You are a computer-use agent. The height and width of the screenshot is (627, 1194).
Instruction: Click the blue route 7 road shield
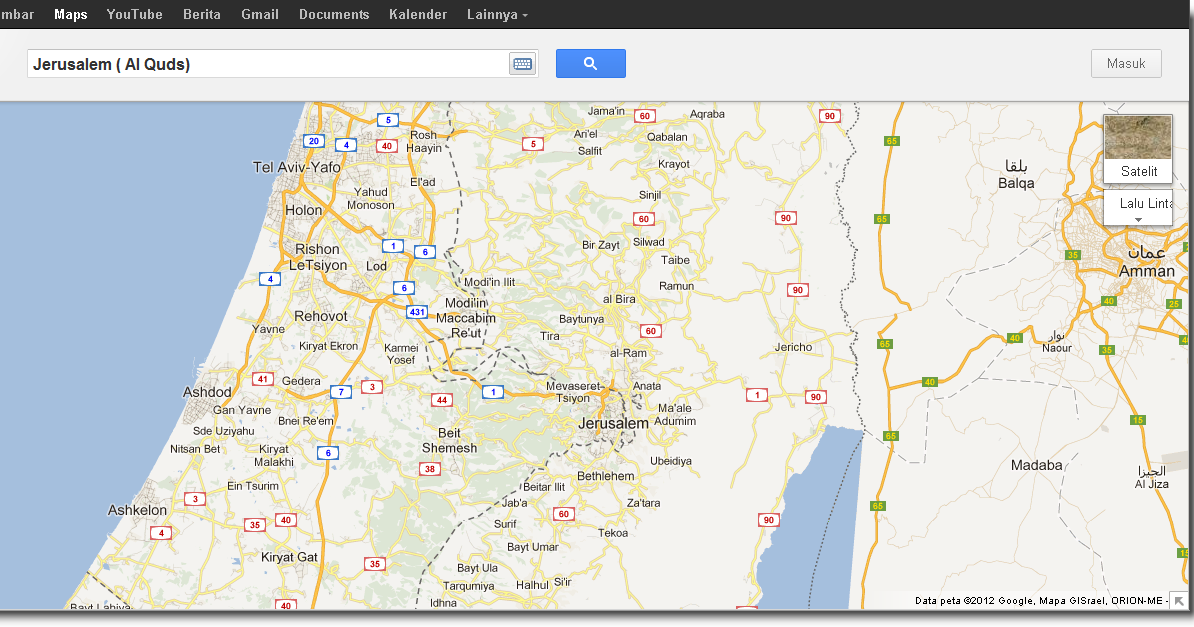click(341, 392)
